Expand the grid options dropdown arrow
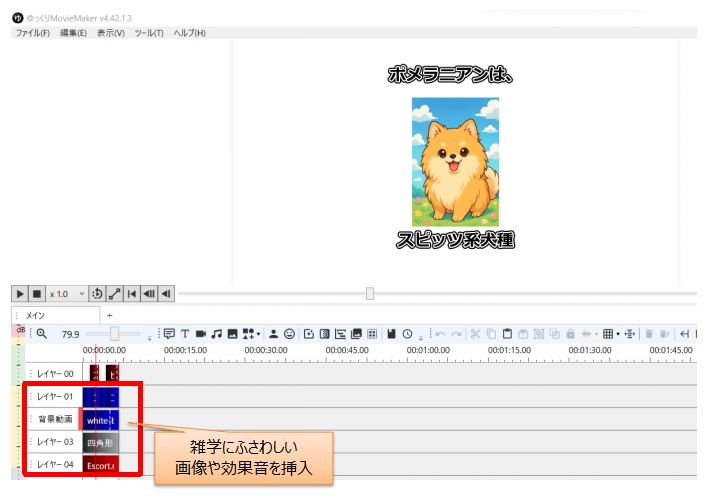The height and width of the screenshot is (496, 711). click(618, 334)
